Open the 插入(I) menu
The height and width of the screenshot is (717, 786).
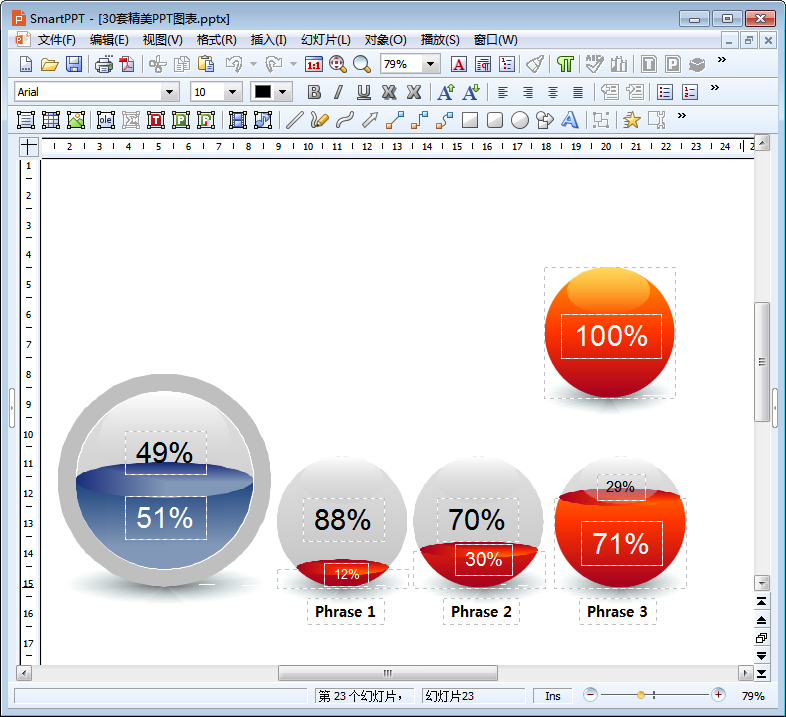tap(268, 40)
